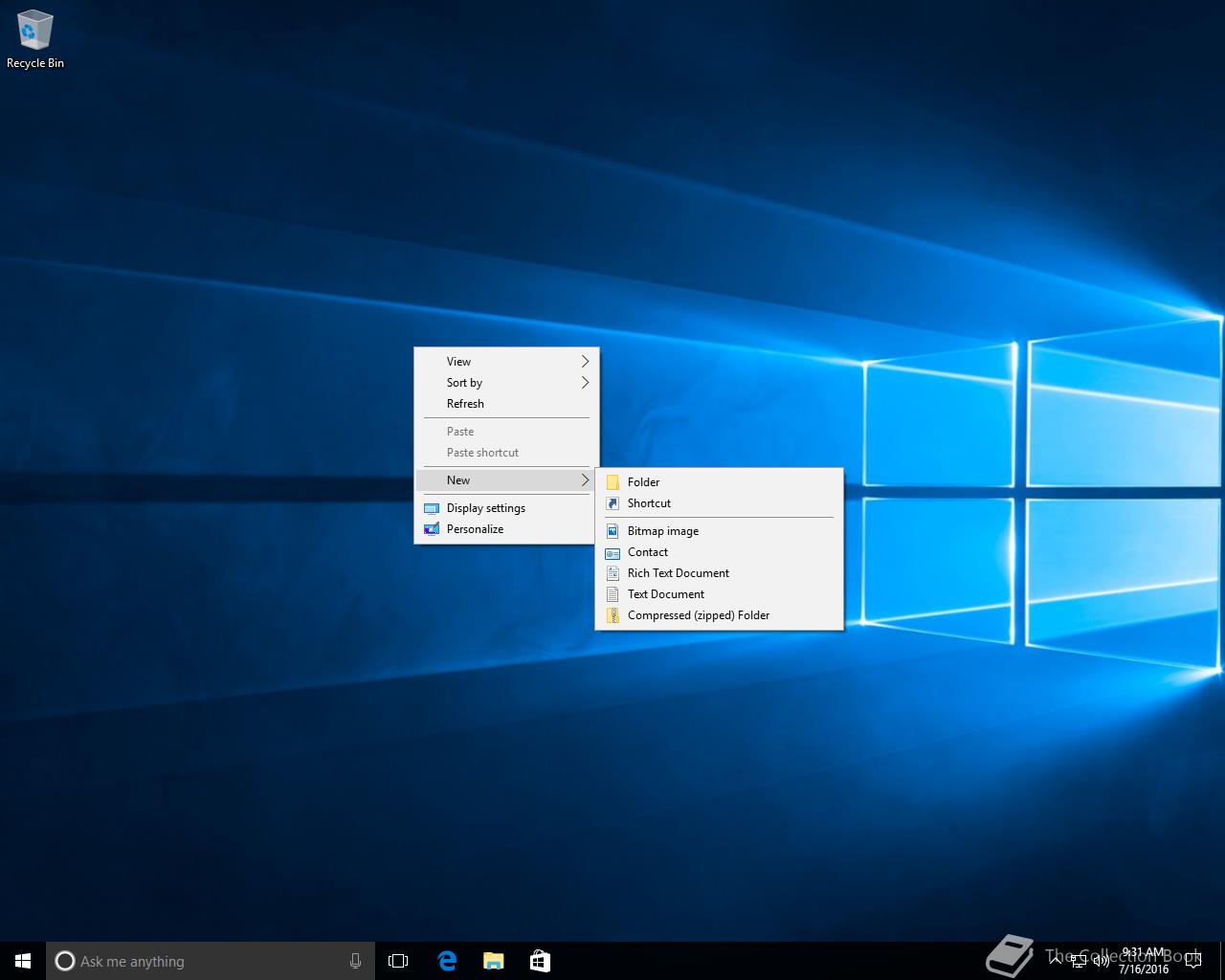Select Refresh from the context menu

pyautogui.click(x=506, y=404)
